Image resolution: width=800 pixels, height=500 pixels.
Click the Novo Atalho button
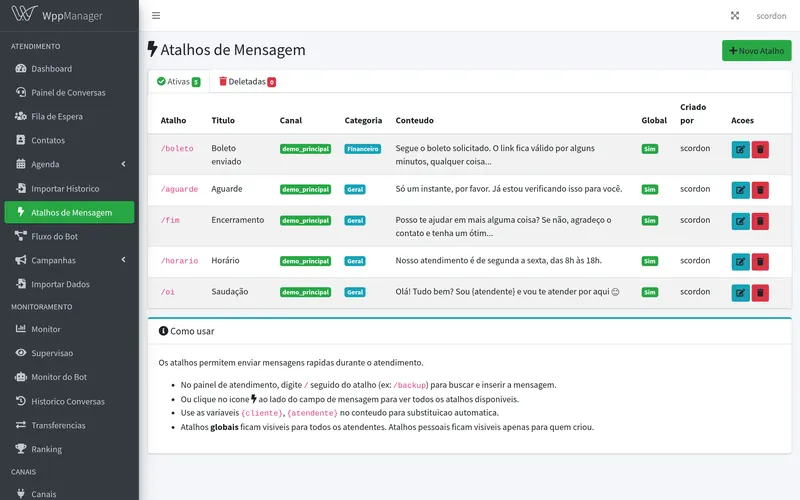pyautogui.click(x=756, y=51)
